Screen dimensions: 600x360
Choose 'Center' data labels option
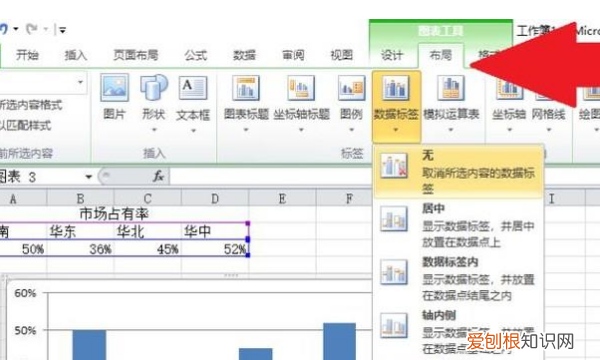(x=458, y=225)
